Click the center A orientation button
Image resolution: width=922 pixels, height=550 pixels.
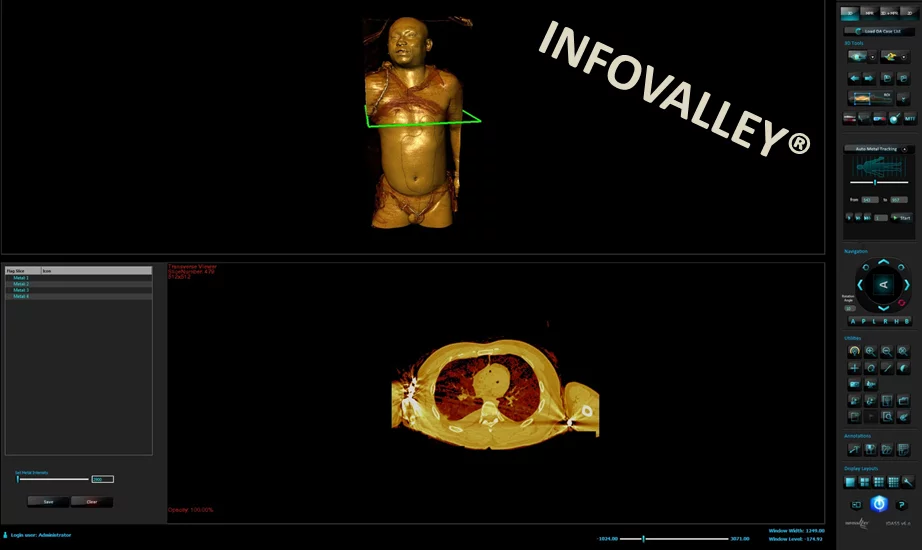point(883,285)
